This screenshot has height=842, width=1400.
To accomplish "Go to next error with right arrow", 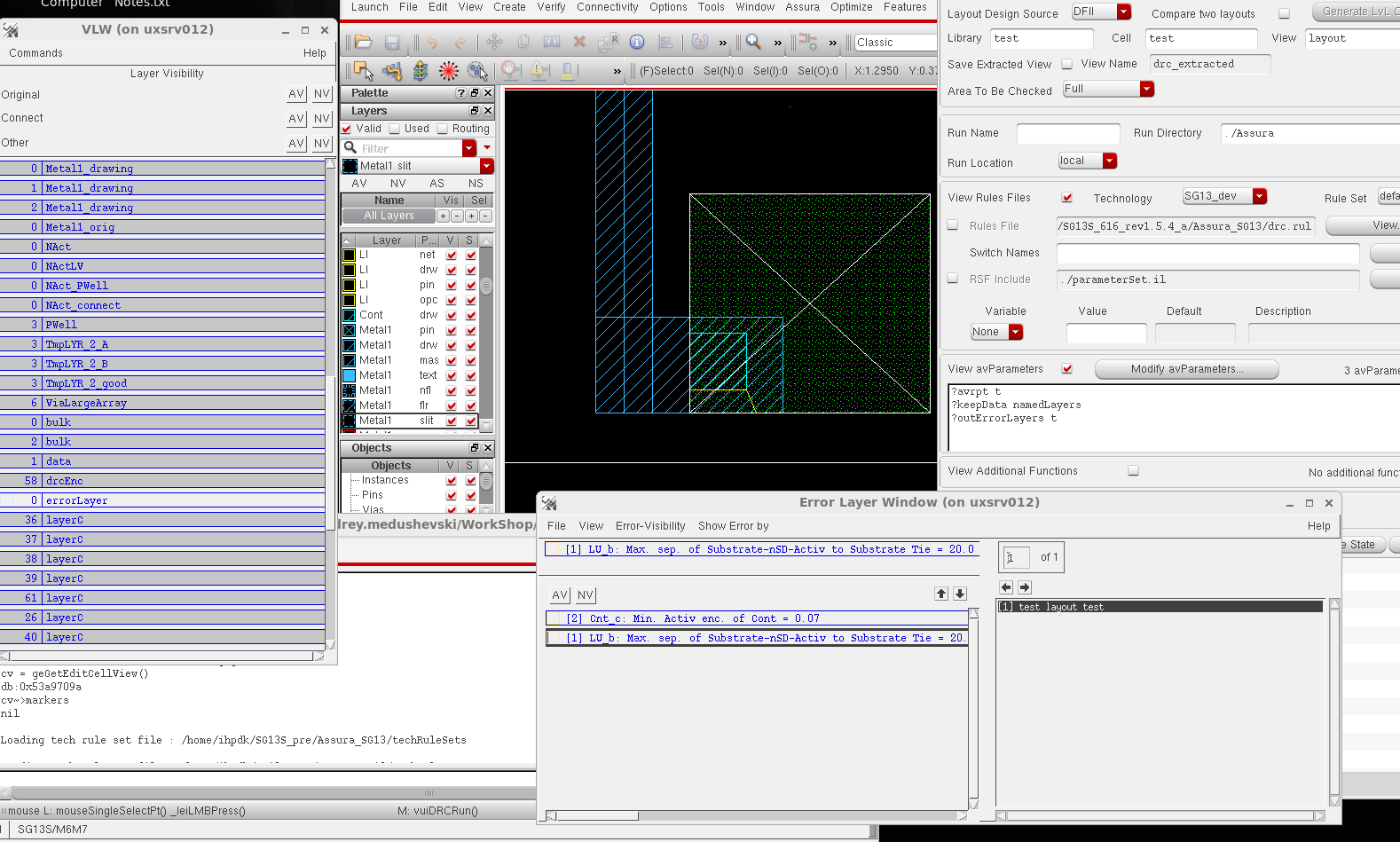I will [x=1025, y=587].
